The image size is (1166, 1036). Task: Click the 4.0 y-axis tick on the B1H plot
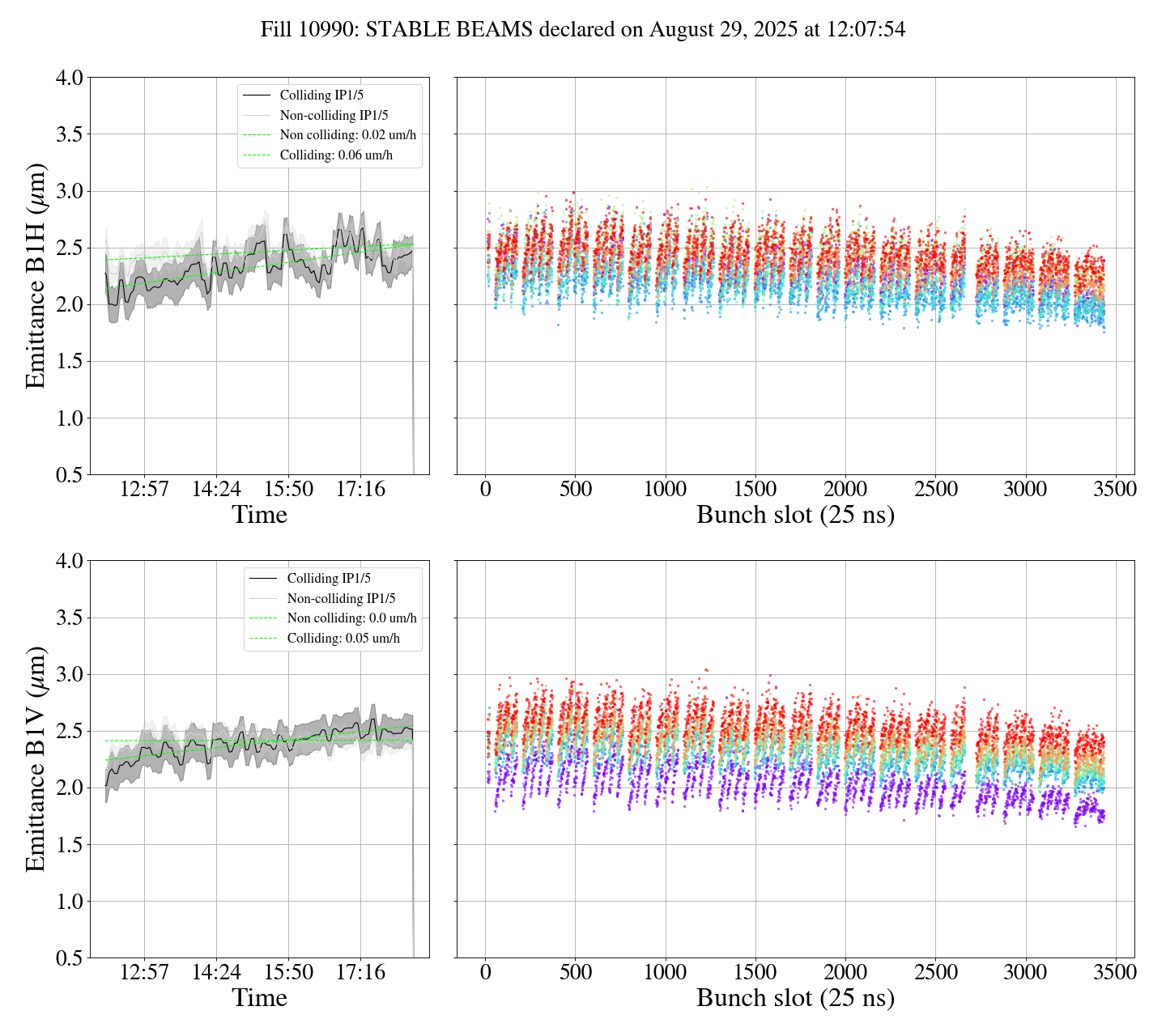[69, 78]
